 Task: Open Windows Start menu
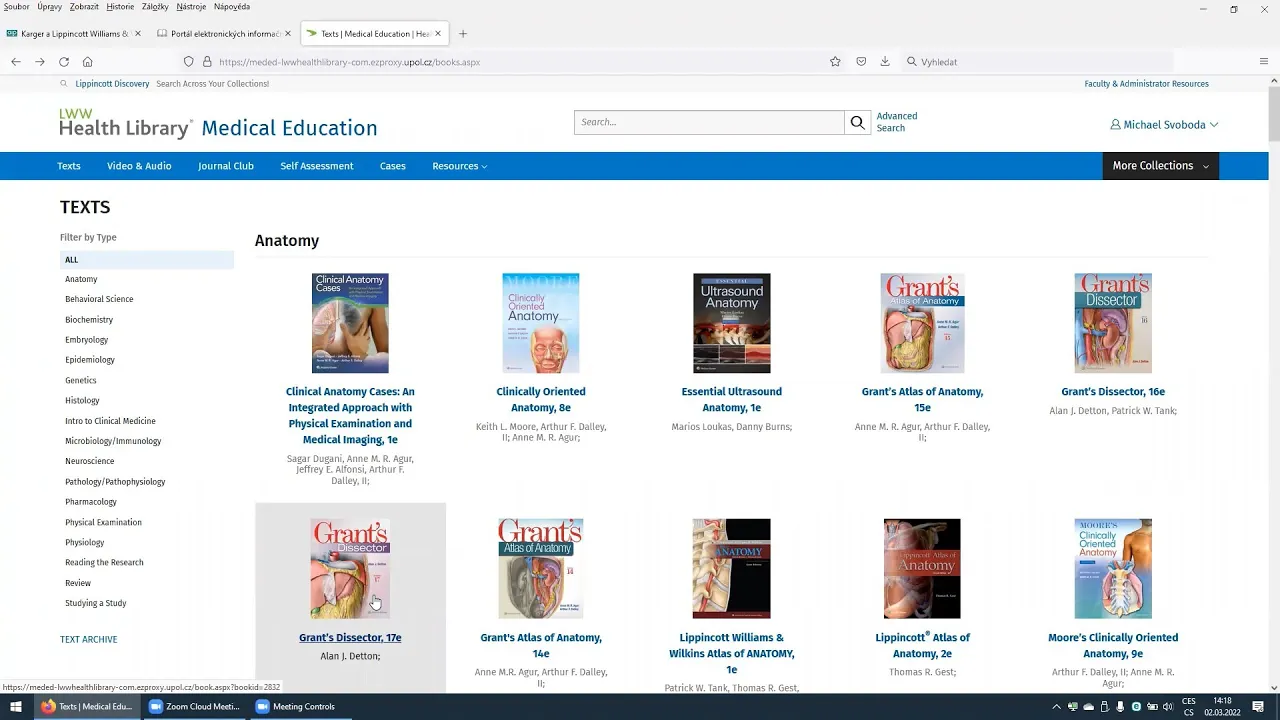(x=16, y=706)
